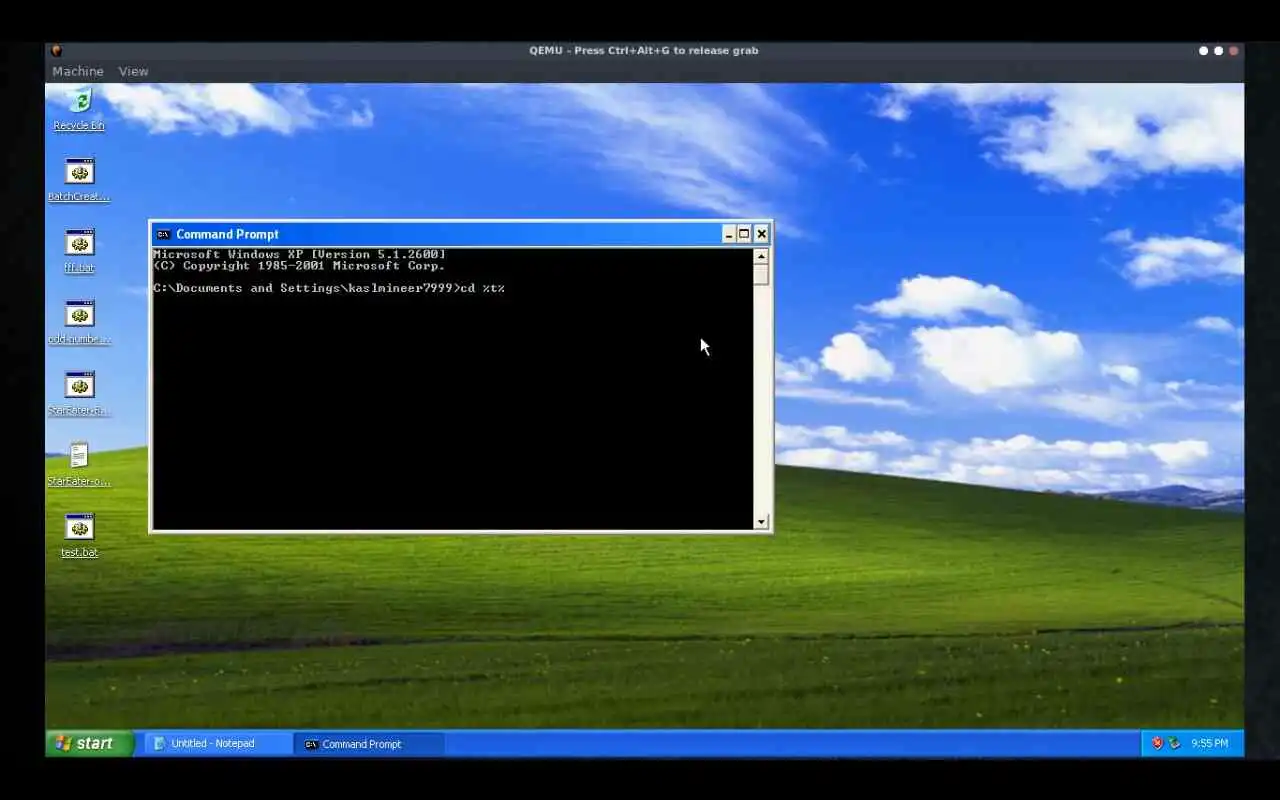The width and height of the screenshot is (1280, 800).
Task: Open the View menu in QEMU
Action: pos(133,71)
